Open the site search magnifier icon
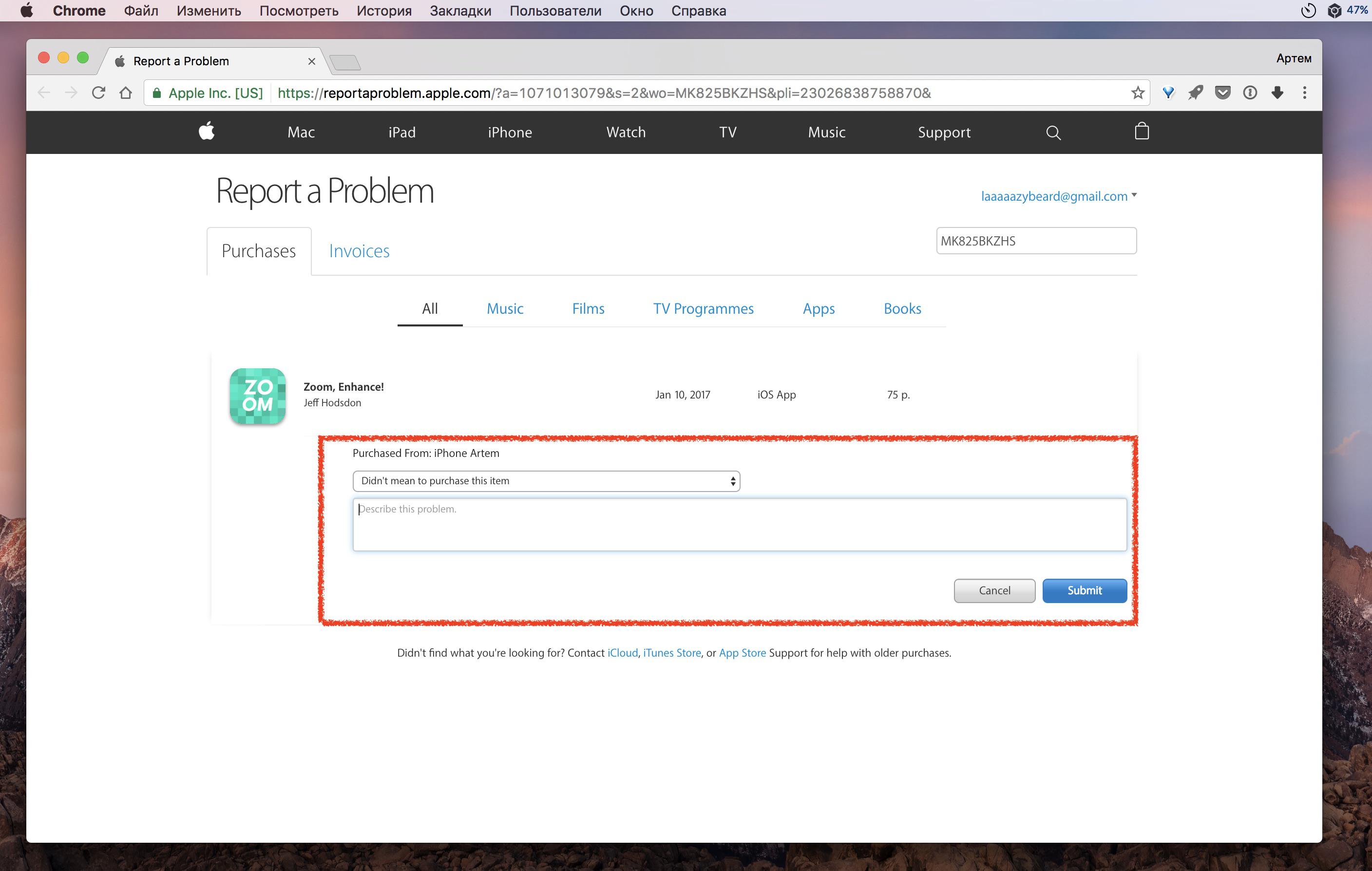Screen dimensions: 1372x871 [1053, 133]
